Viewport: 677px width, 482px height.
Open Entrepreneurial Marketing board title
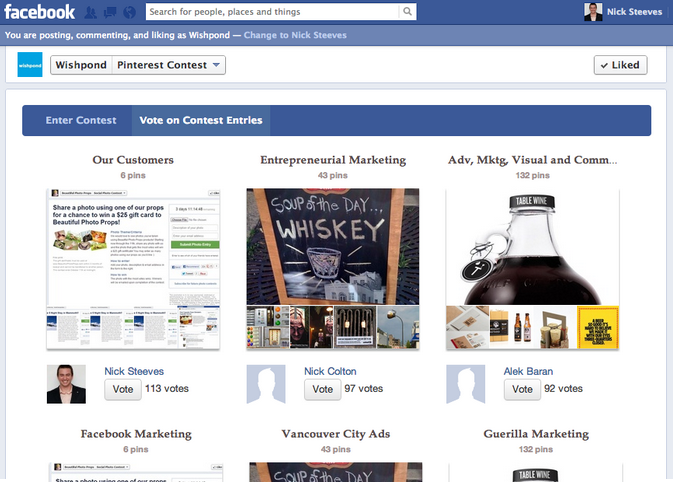333,160
